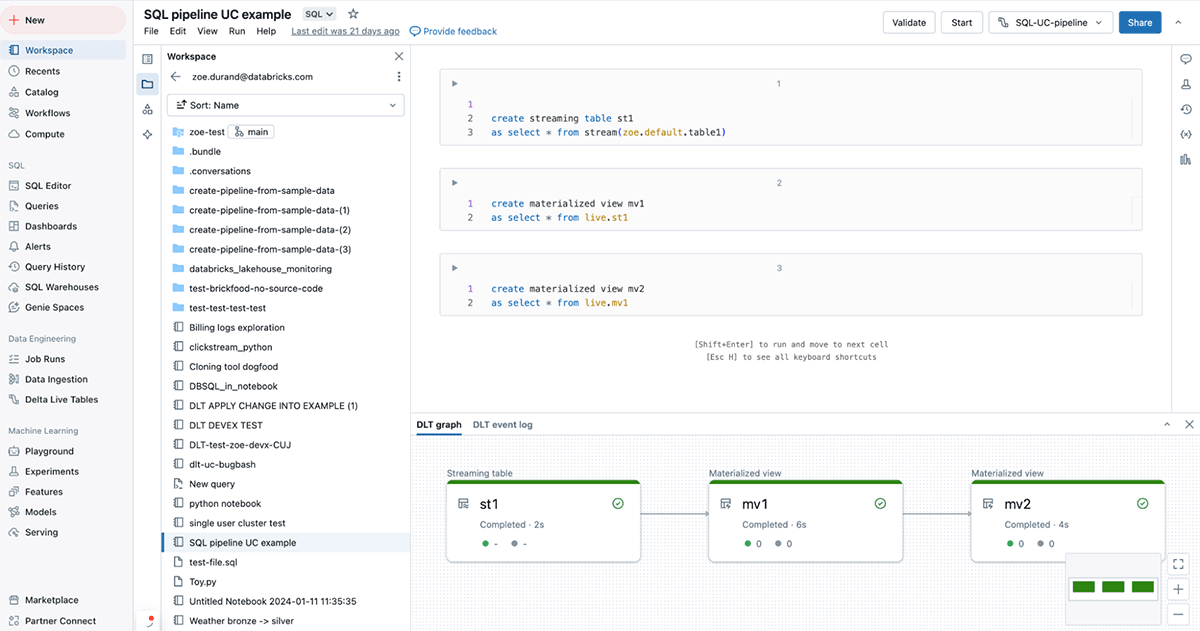This screenshot has height=631, width=1200.
Task: Click the workspace folder icon in side rail
Action: point(148,84)
